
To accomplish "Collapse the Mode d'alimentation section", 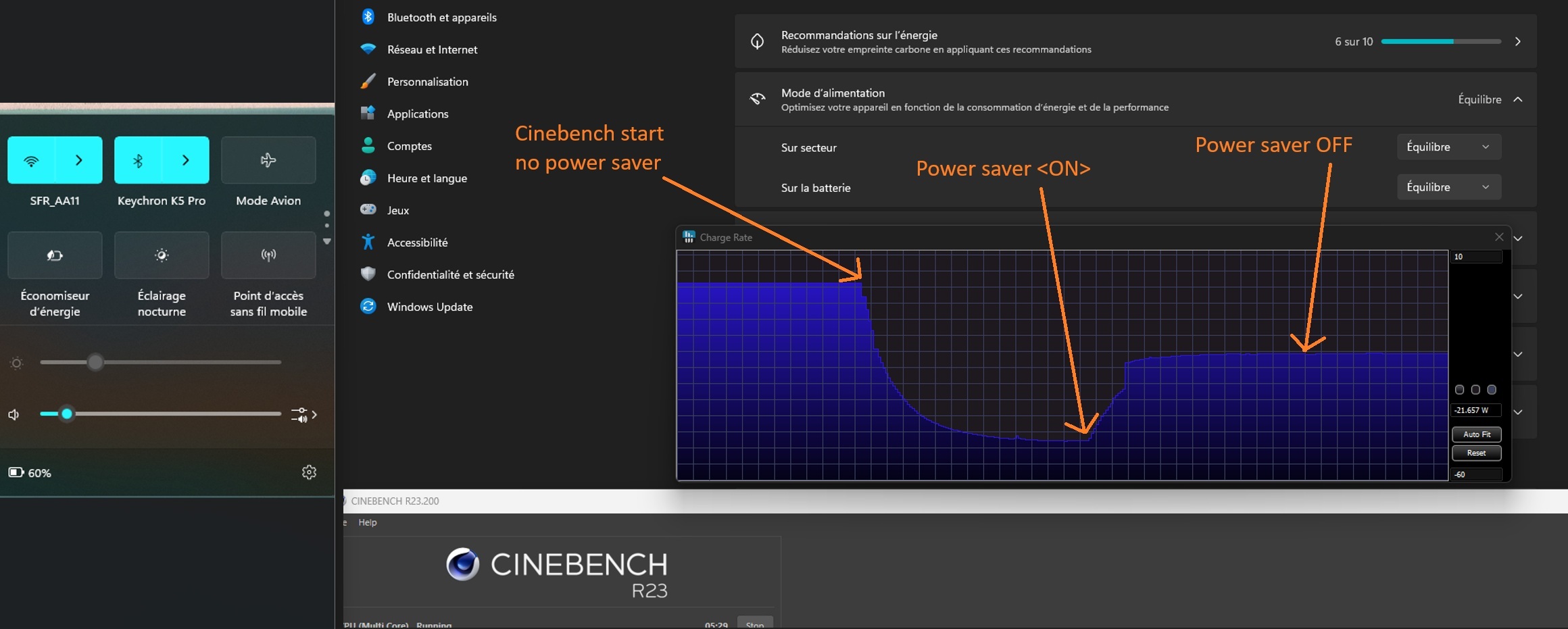I will click(1518, 99).
